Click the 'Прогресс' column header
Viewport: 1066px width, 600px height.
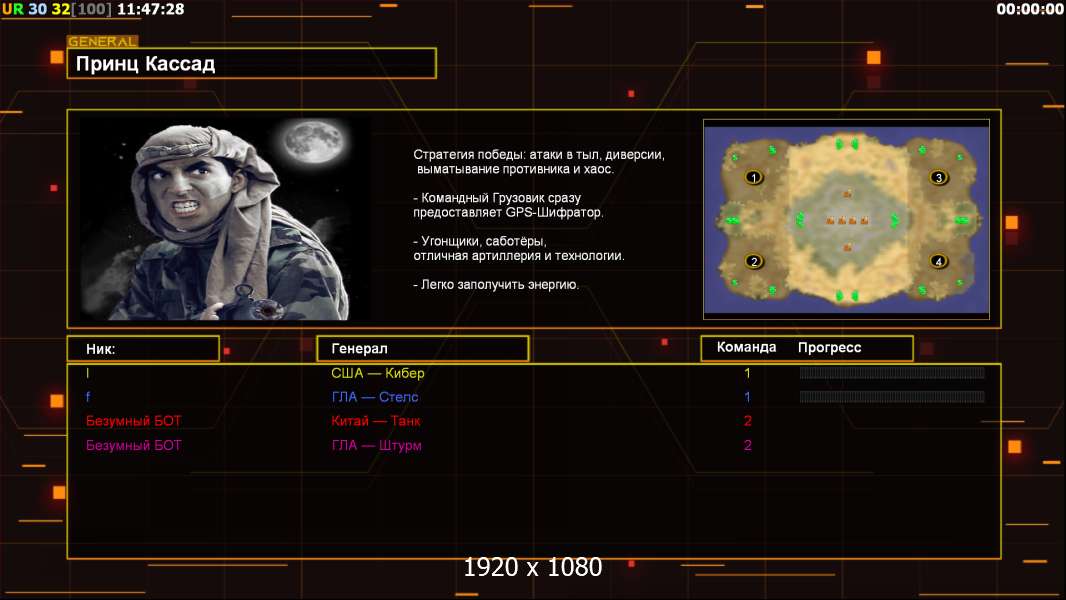point(829,348)
